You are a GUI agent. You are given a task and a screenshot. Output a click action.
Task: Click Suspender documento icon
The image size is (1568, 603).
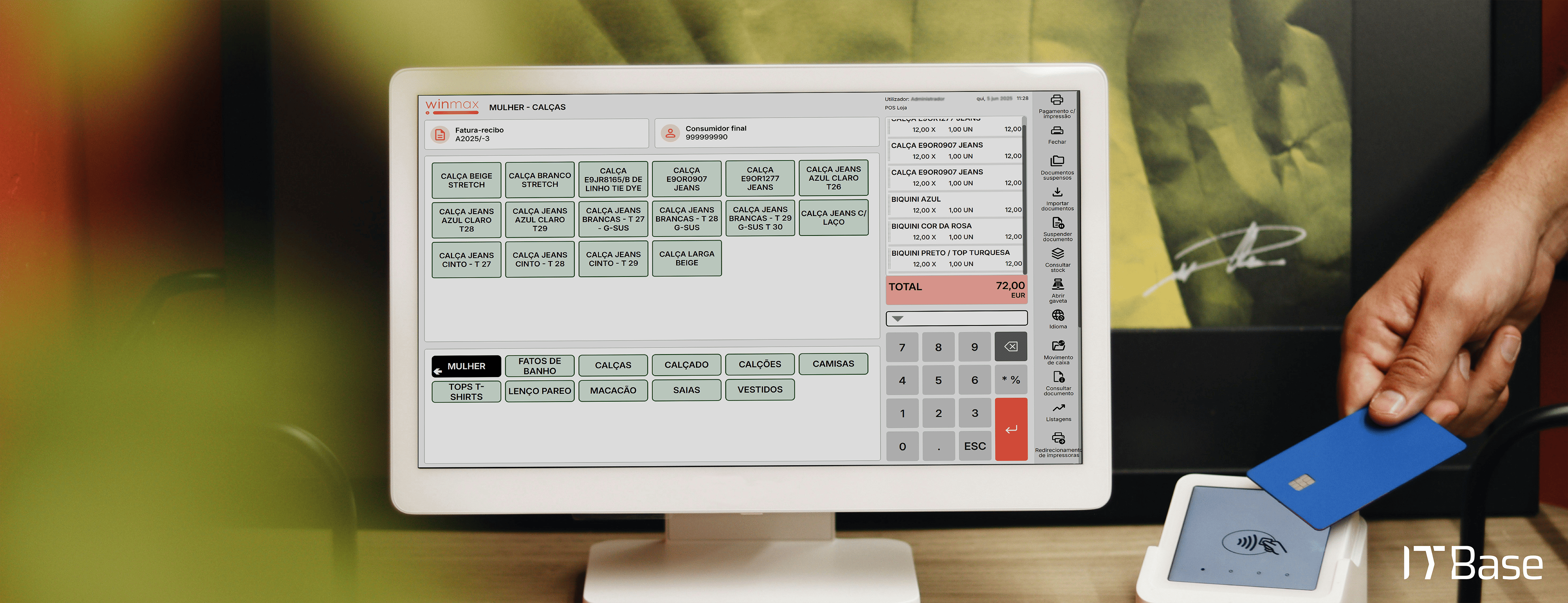point(1058,223)
